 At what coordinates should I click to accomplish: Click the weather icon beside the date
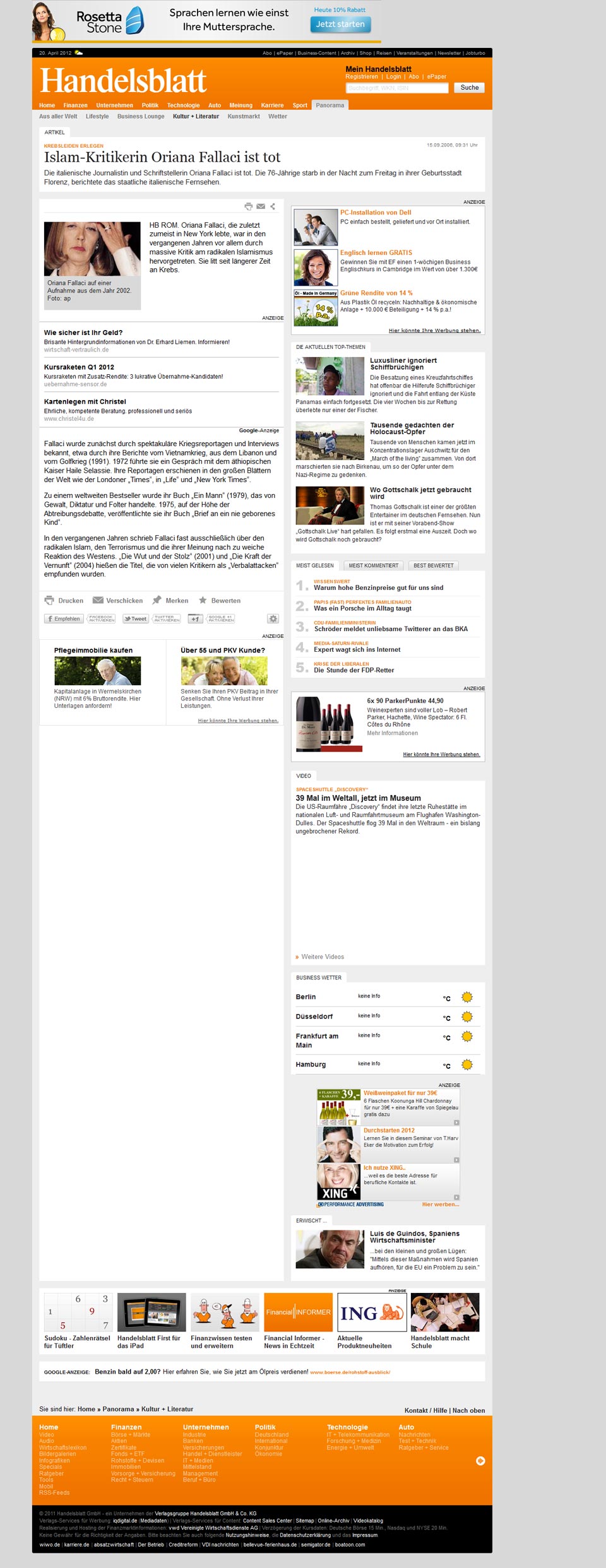point(79,53)
